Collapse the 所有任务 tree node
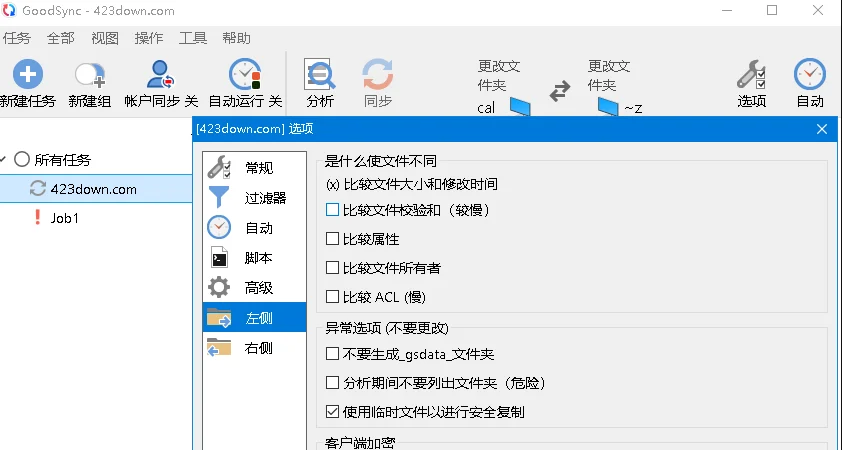 pos(5,160)
